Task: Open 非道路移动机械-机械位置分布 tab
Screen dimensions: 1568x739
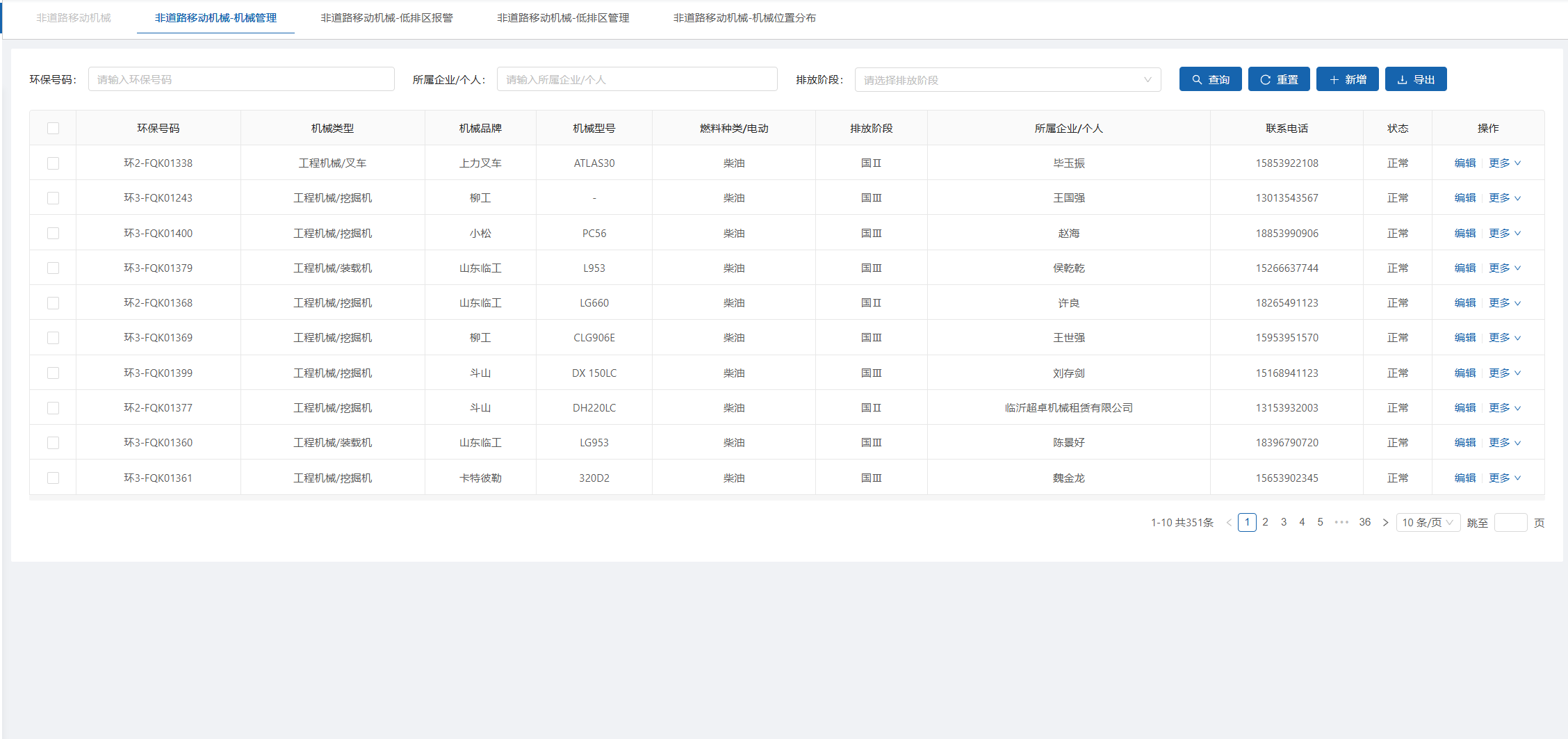Action: (x=744, y=17)
